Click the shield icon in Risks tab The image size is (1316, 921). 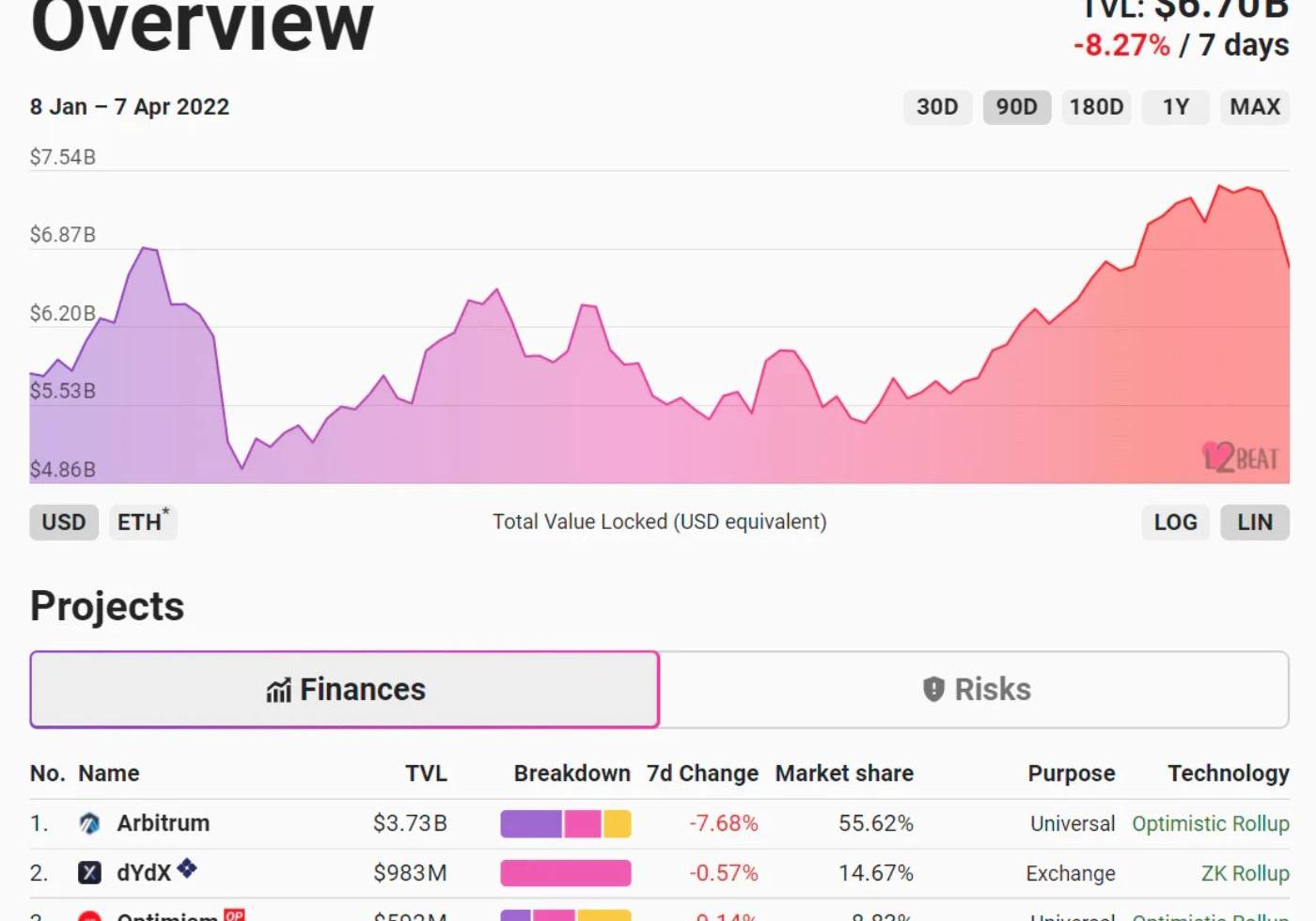click(932, 690)
